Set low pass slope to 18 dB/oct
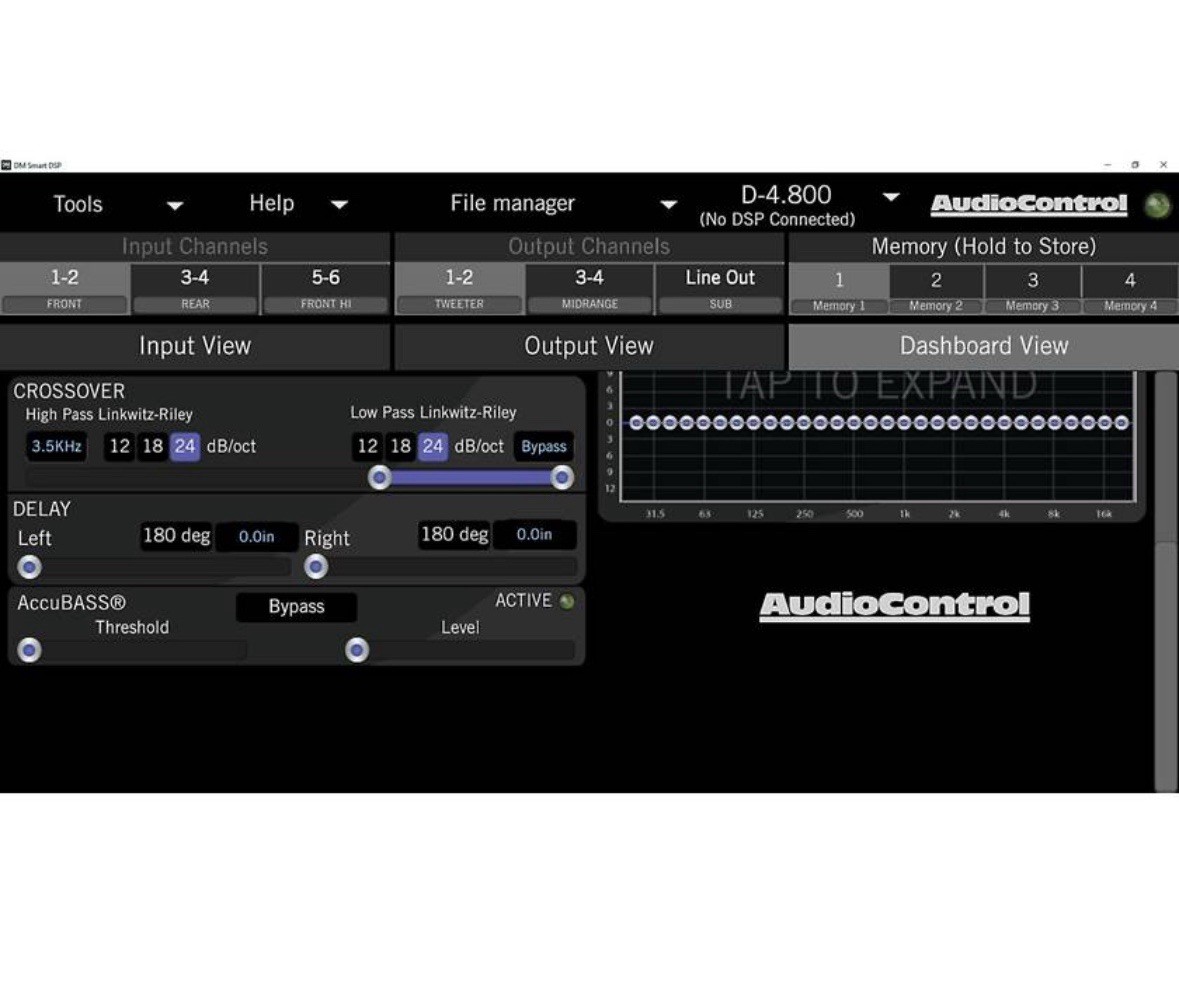 (401, 447)
